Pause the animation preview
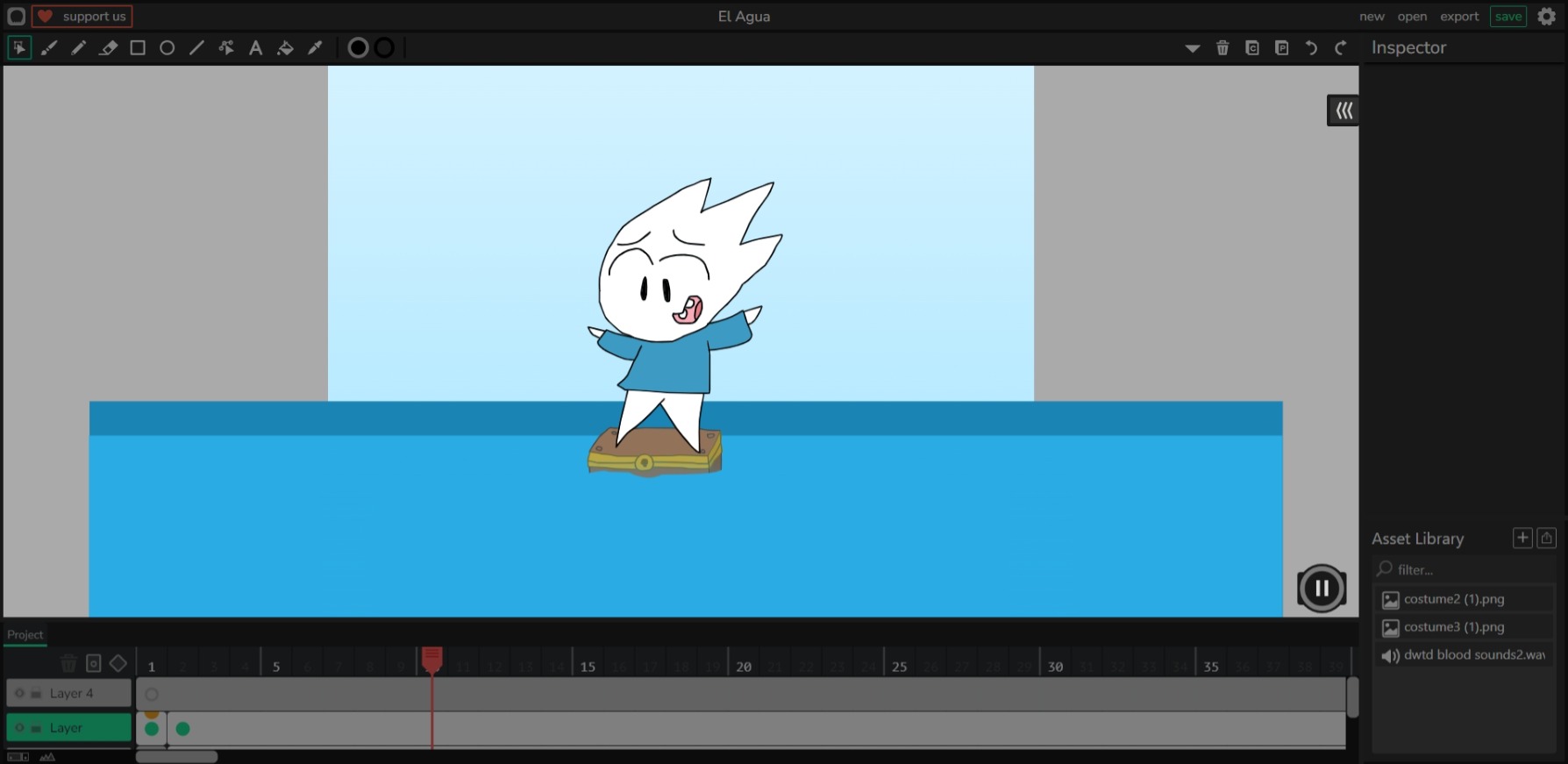This screenshot has height=764, width=1568. (x=1322, y=589)
